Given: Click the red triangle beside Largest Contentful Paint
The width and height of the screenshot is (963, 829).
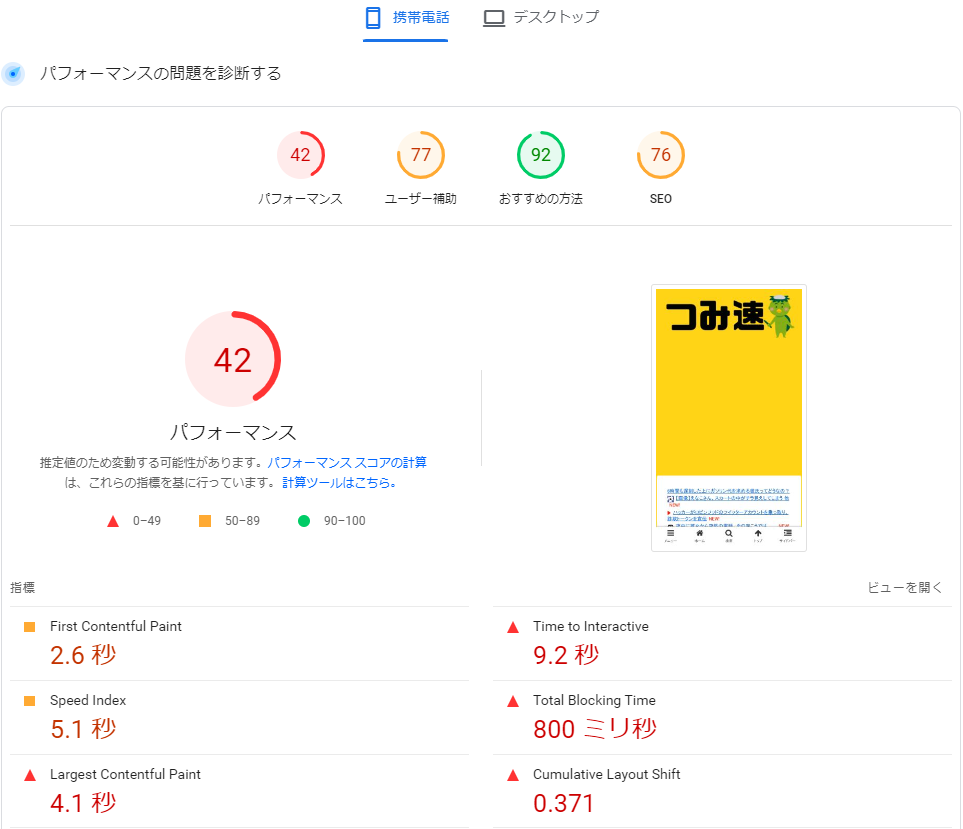Looking at the screenshot, I should point(29,776).
